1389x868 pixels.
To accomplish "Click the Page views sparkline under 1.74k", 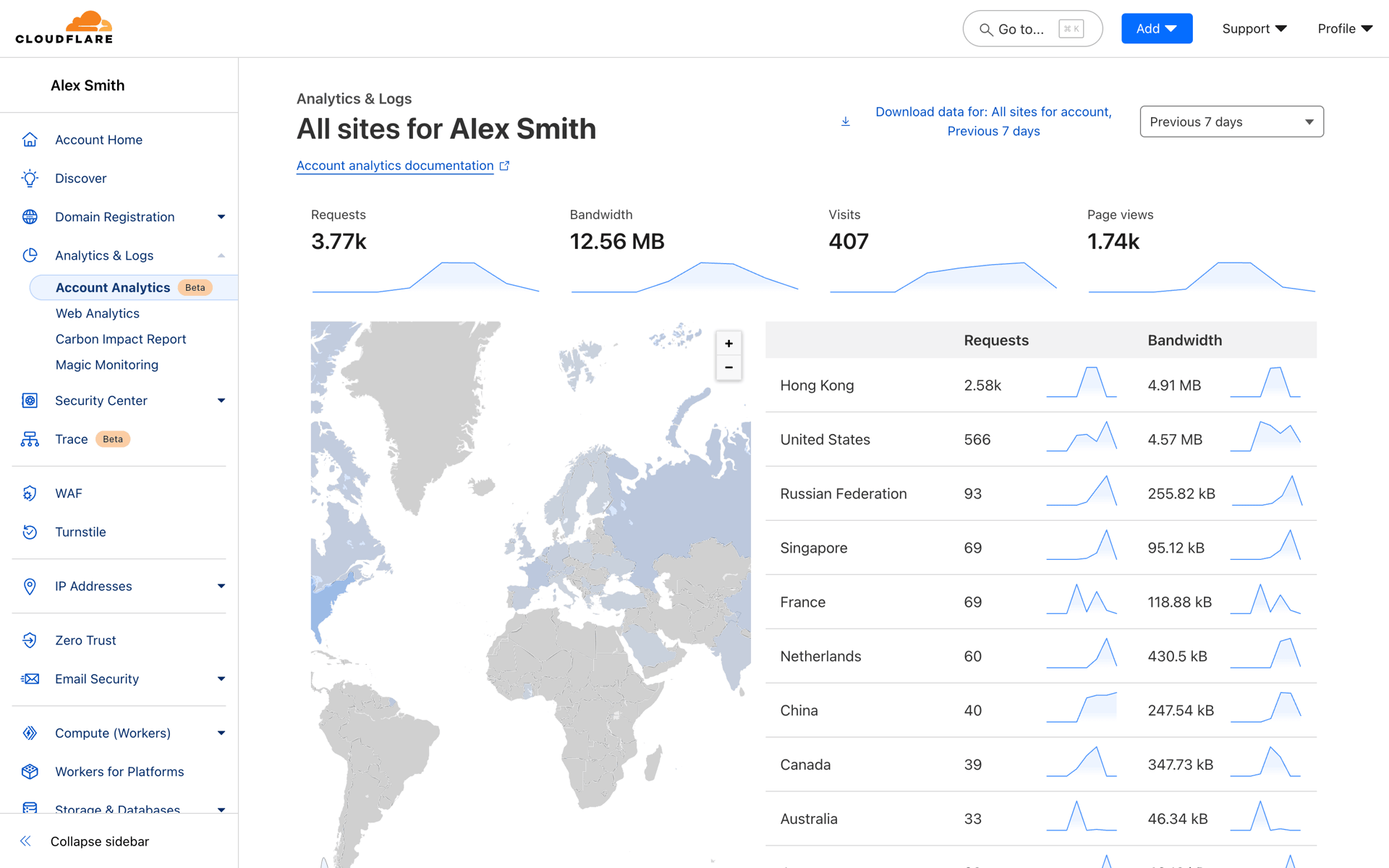I will (x=1202, y=277).
